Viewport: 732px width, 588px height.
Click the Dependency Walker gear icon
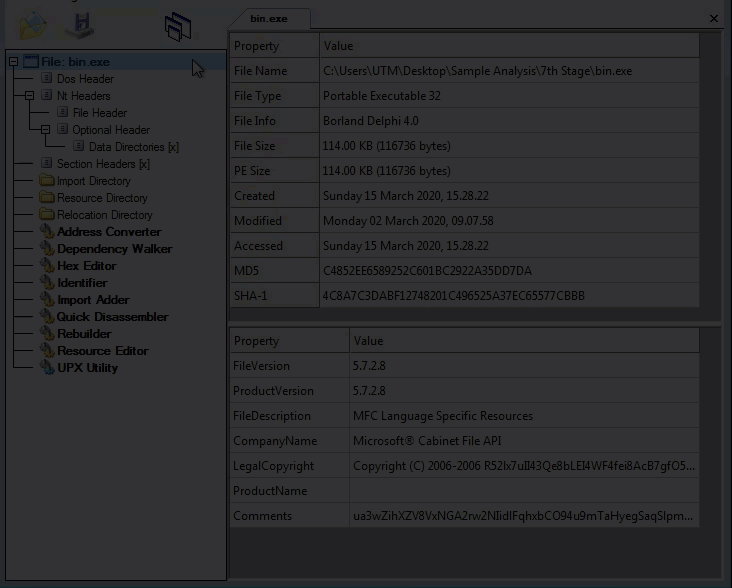tap(47, 248)
